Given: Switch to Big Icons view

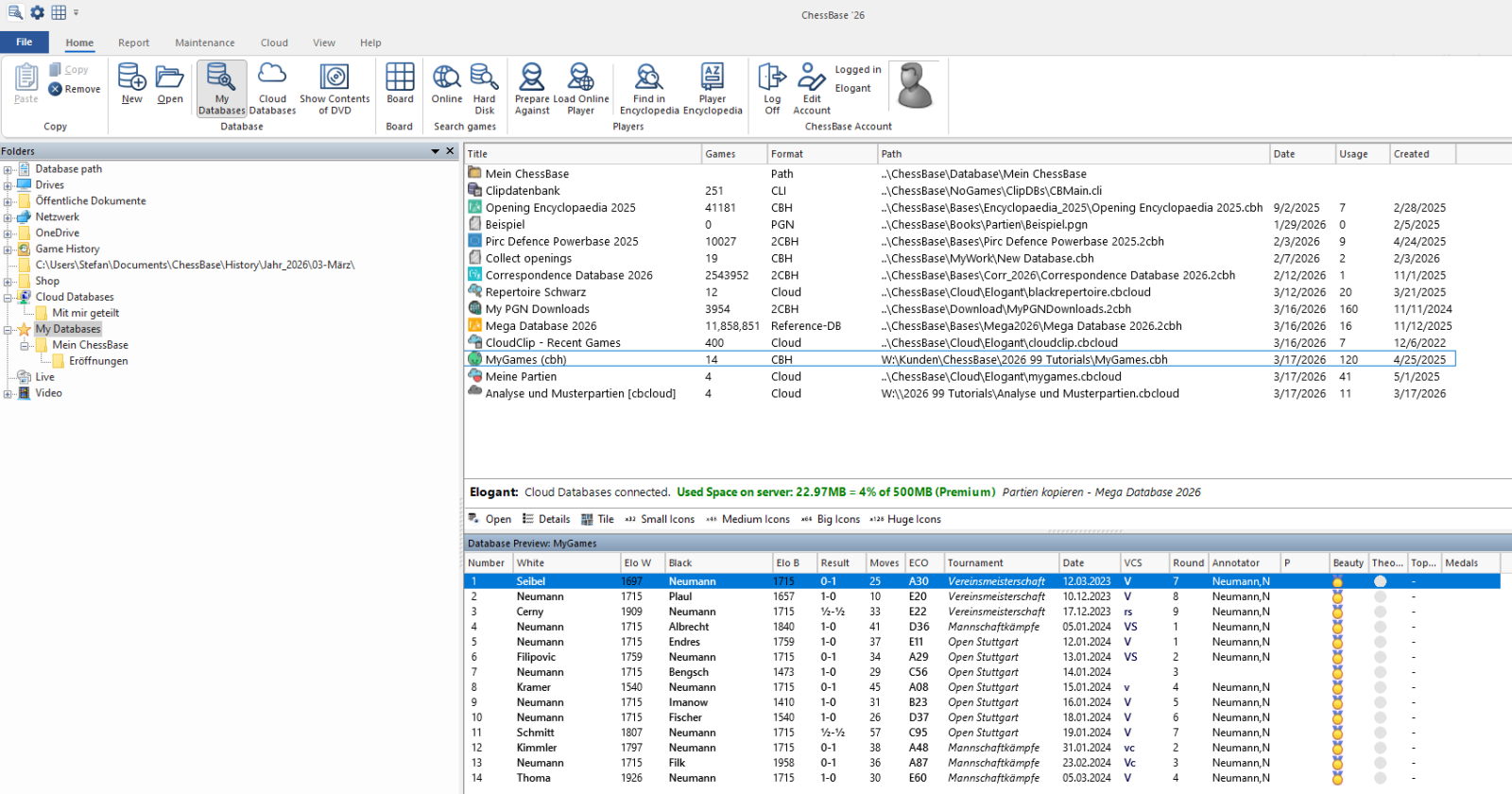Looking at the screenshot, I should point(831,519).
